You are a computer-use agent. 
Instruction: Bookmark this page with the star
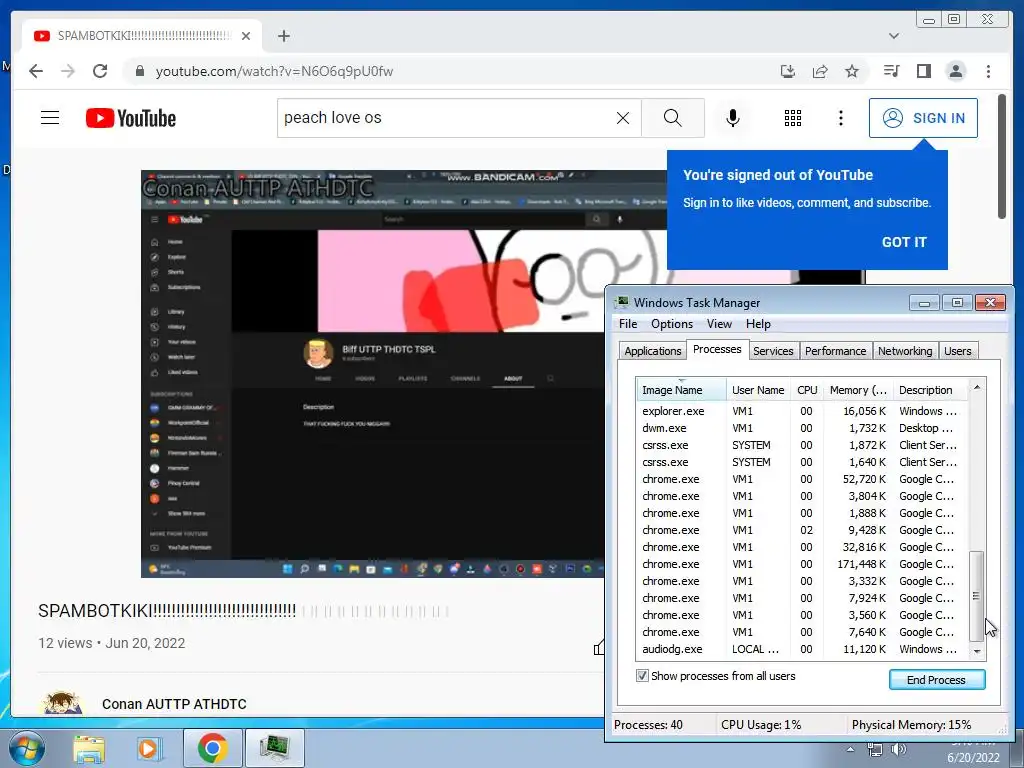click(x=852, y=71)
